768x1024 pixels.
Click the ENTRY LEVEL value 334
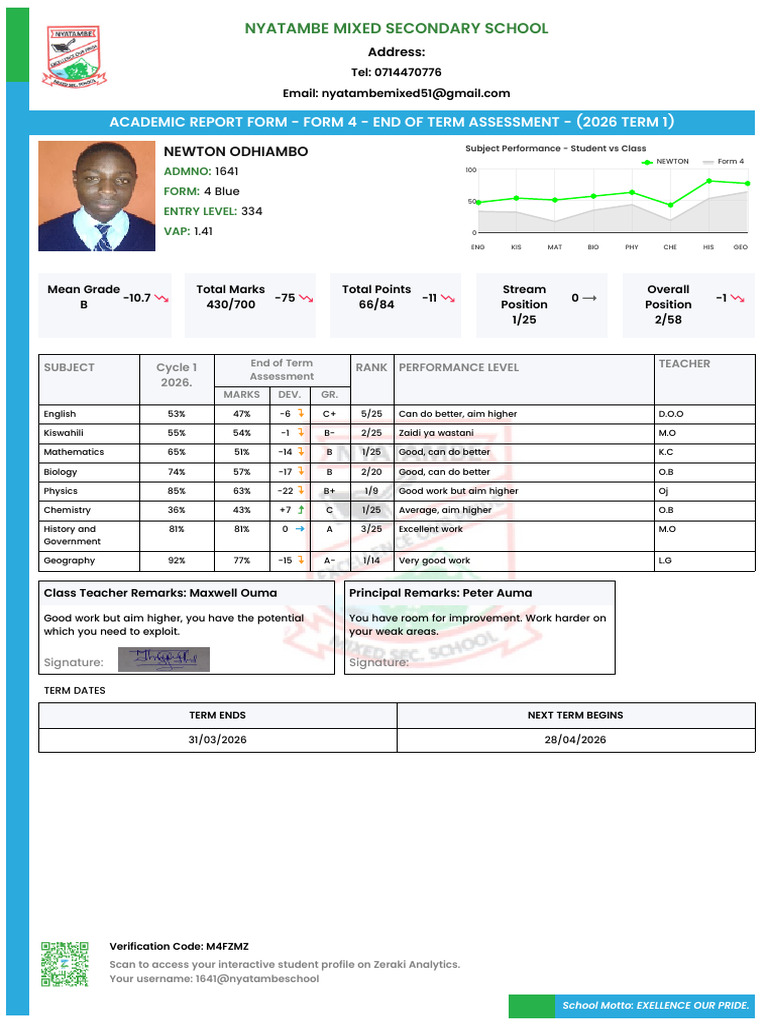coord(251,211)
